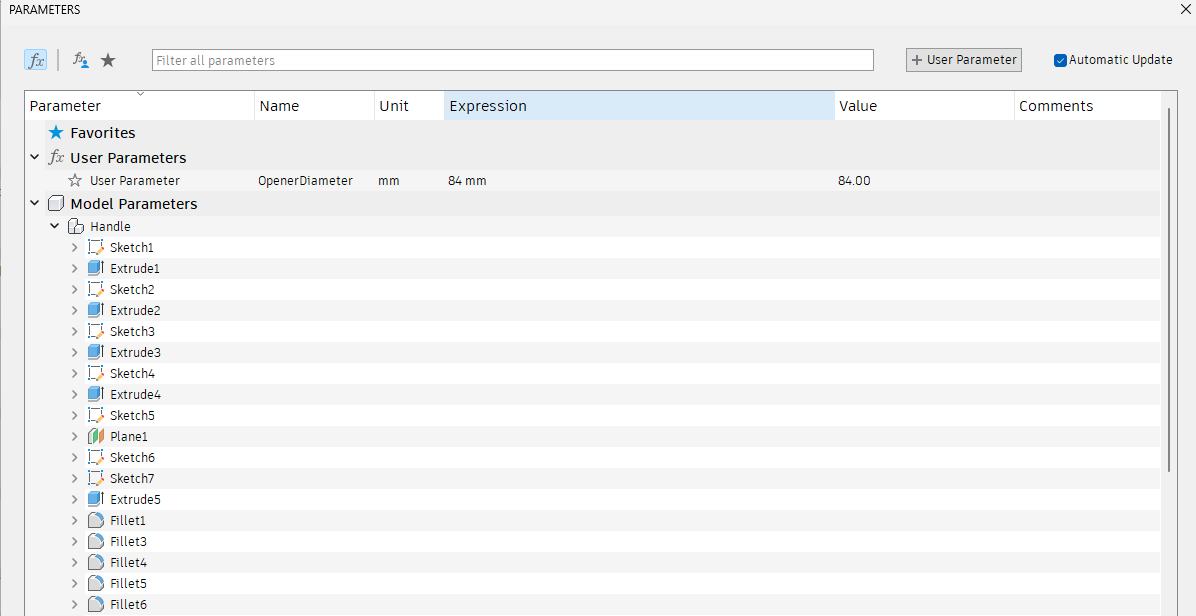
Task: Select the Favorites star icon row
Action: click(x=56, y=133)
